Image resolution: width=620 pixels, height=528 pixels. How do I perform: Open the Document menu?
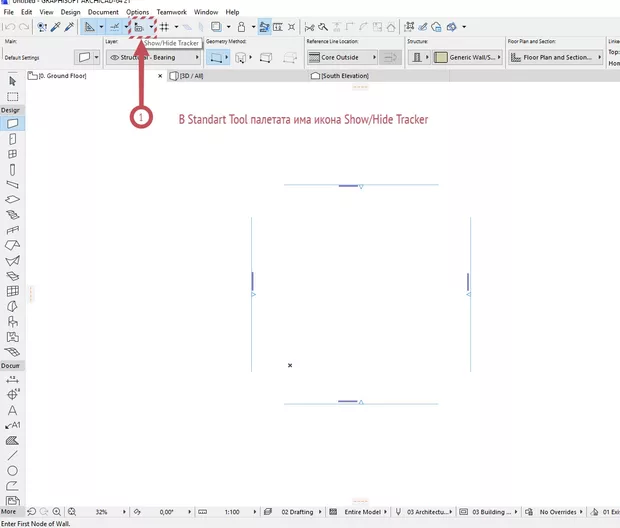click(103, 12)
